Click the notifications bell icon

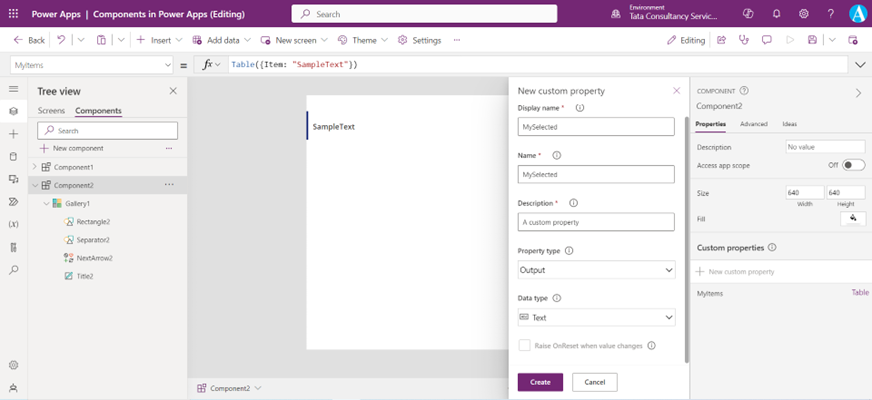776,13
